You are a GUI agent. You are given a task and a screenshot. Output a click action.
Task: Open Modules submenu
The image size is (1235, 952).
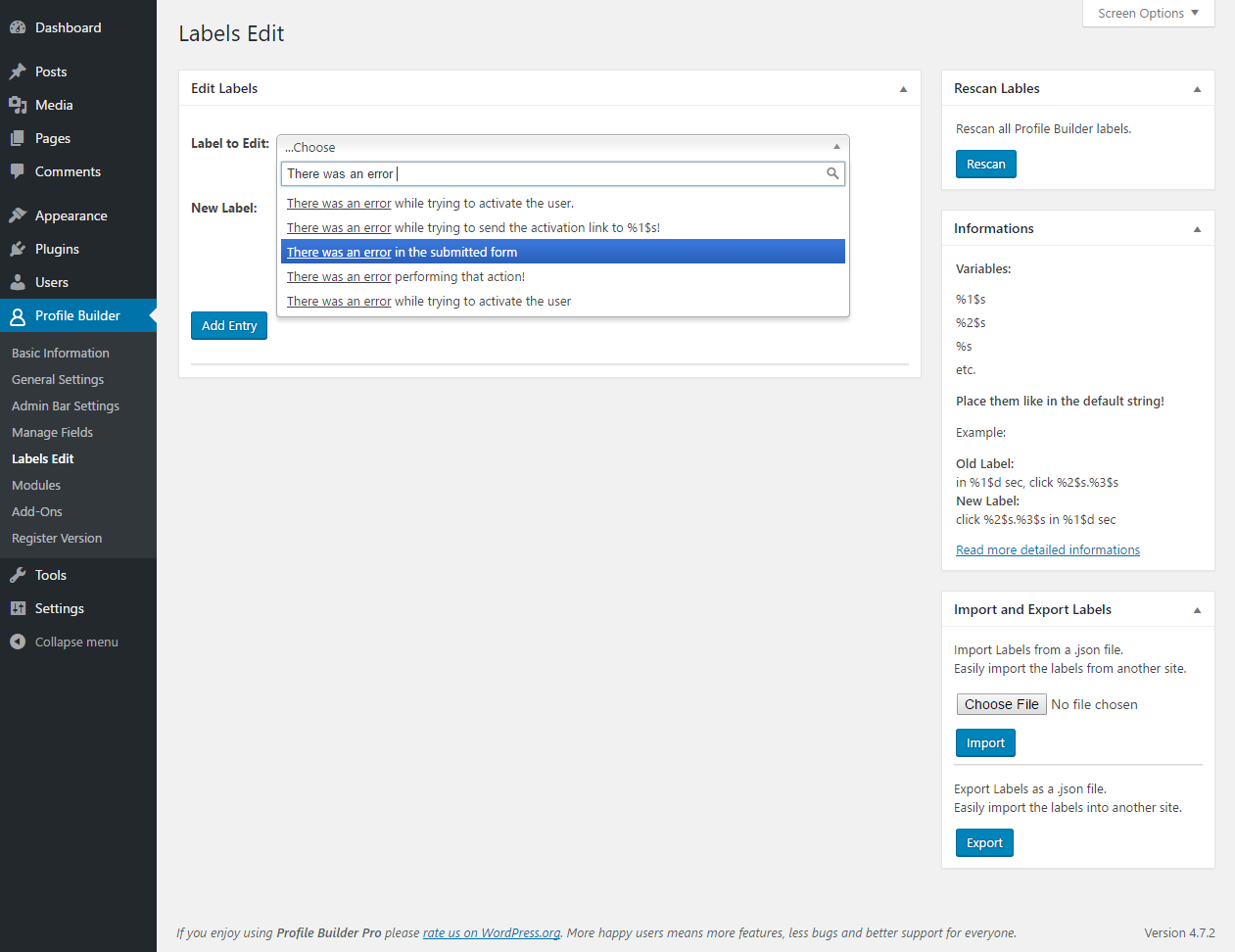(x=36, y=485)
